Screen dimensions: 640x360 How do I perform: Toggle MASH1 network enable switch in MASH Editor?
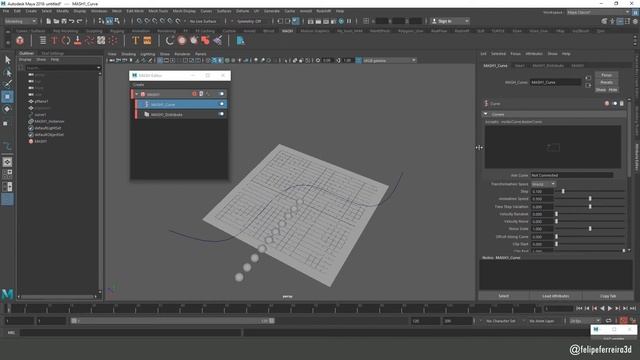coord(222,94)
